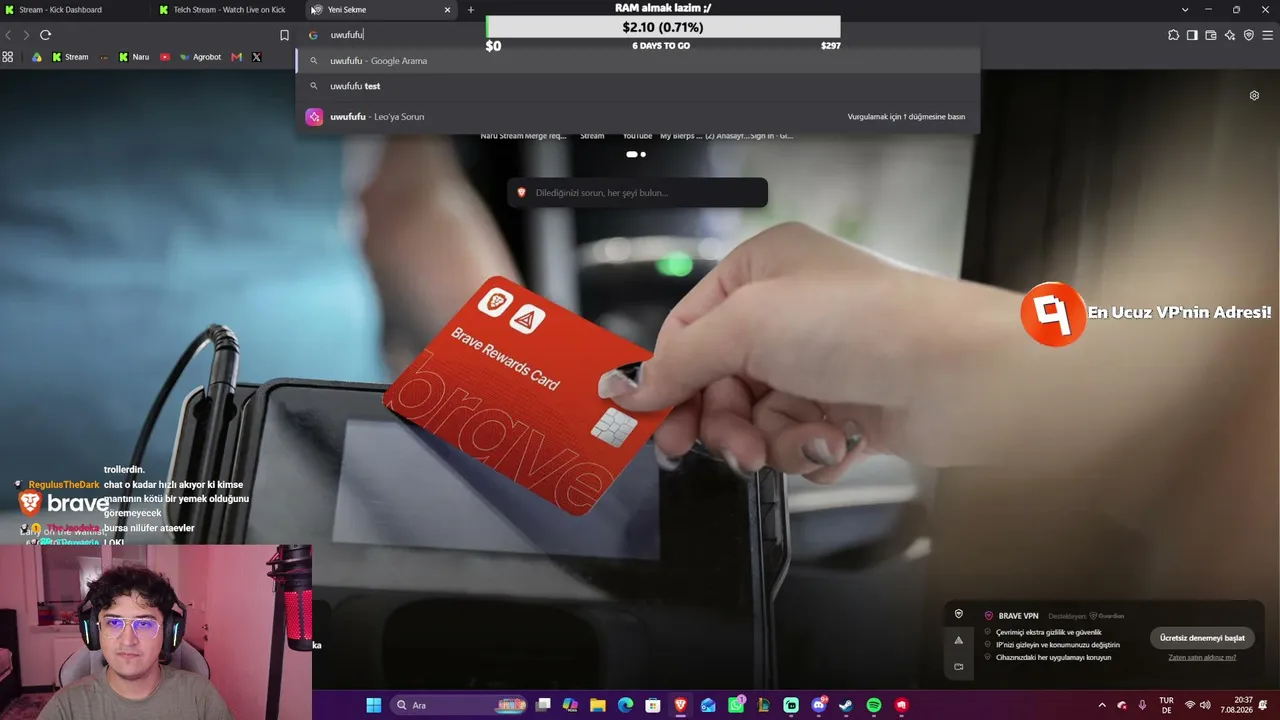The image size is (1280, 720).
Task: Go forward with the forward arrow
Action: pyautogui.click(x=26, y=35)
